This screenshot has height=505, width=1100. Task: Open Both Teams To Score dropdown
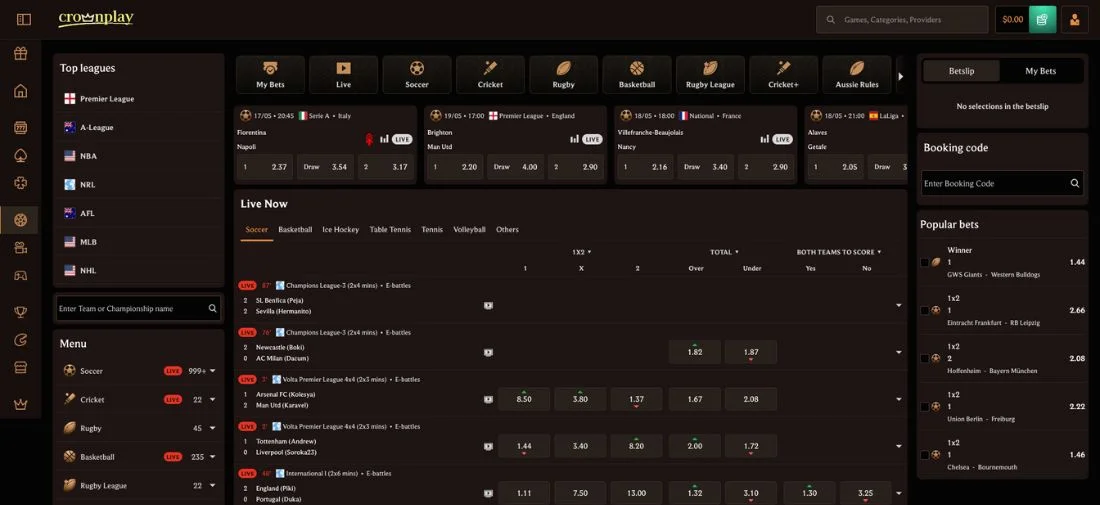(x=838, y=252)
